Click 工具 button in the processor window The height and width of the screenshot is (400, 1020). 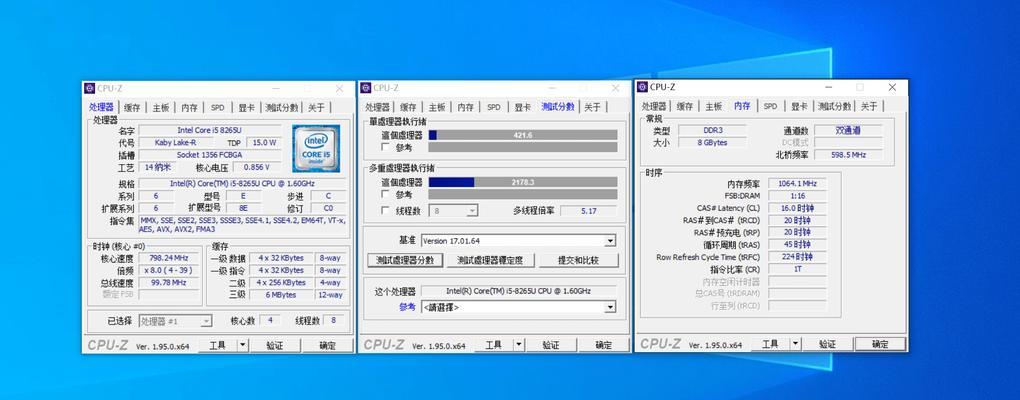click(x=217, y=345)
